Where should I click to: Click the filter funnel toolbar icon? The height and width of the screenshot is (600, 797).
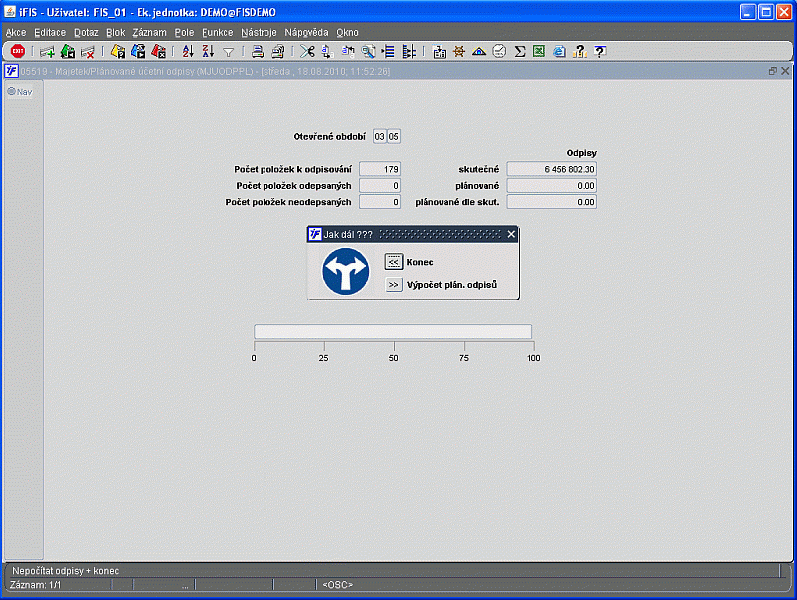coord(228,51)
